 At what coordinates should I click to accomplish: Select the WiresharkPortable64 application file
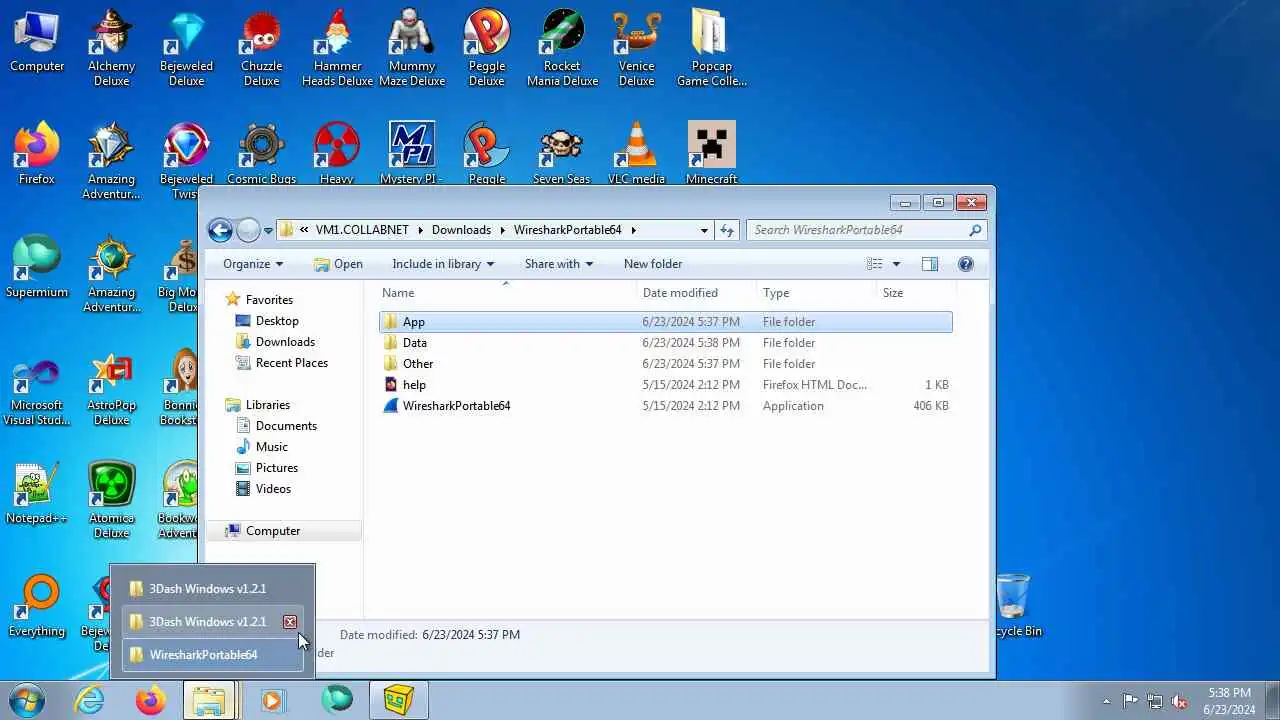[x=665, y=406]
